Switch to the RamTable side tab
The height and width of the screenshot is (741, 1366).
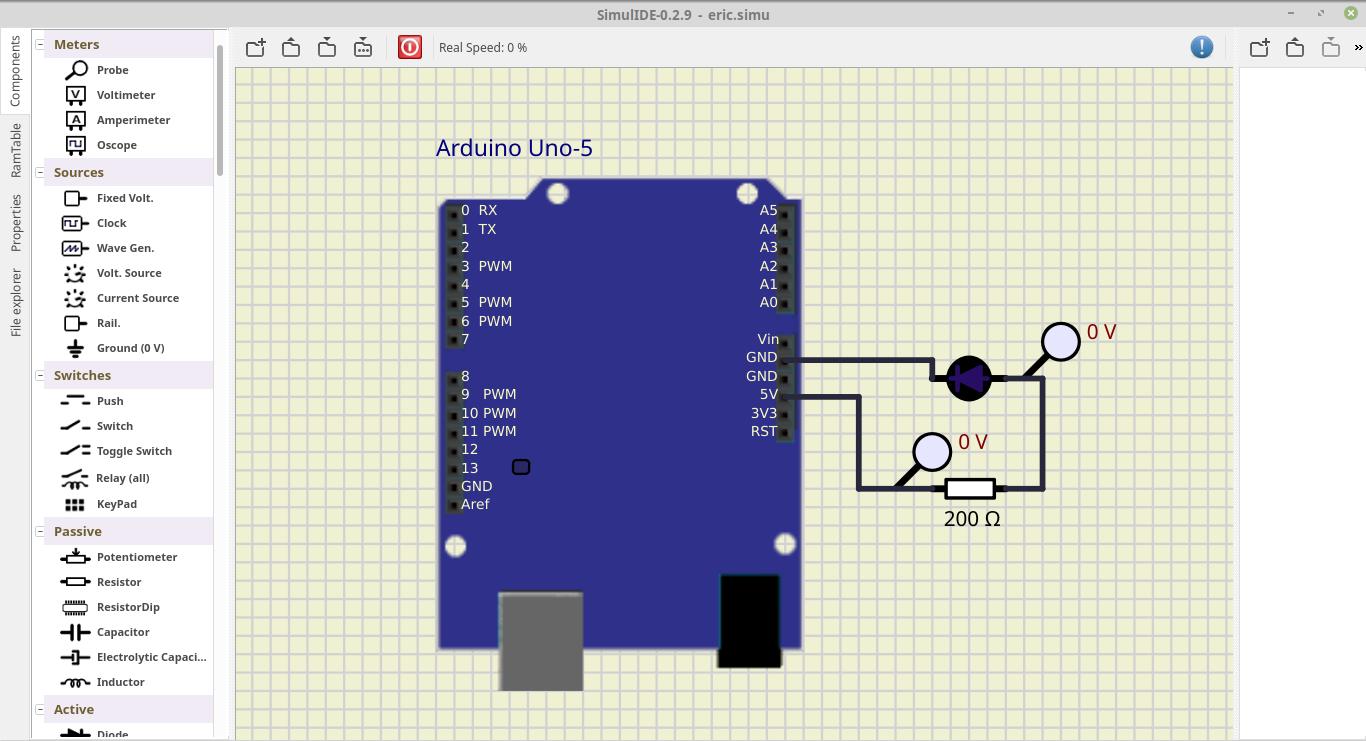(15, 150)
